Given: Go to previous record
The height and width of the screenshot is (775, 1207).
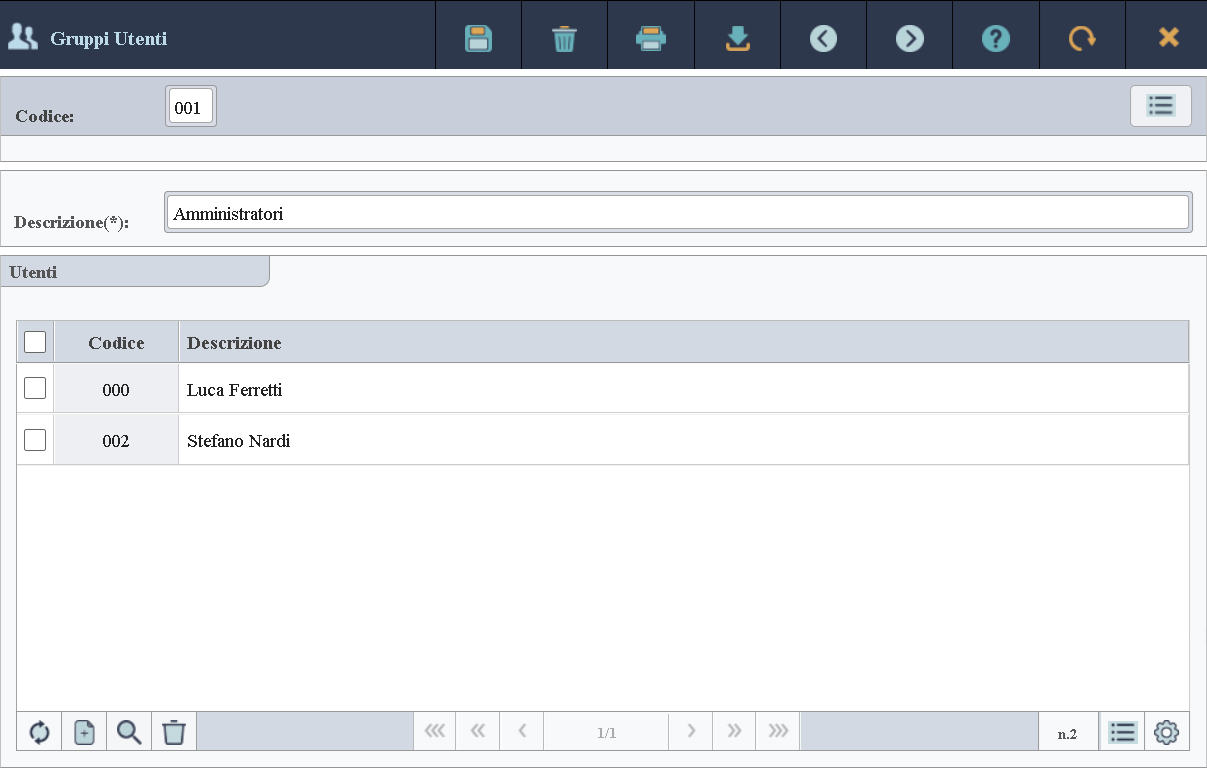Looking at the screenshot, I should tap(823, 39).
